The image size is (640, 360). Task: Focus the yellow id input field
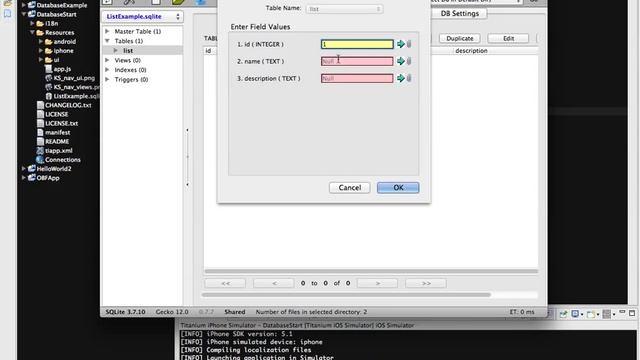pyautogui.click(x=357, y=44)
